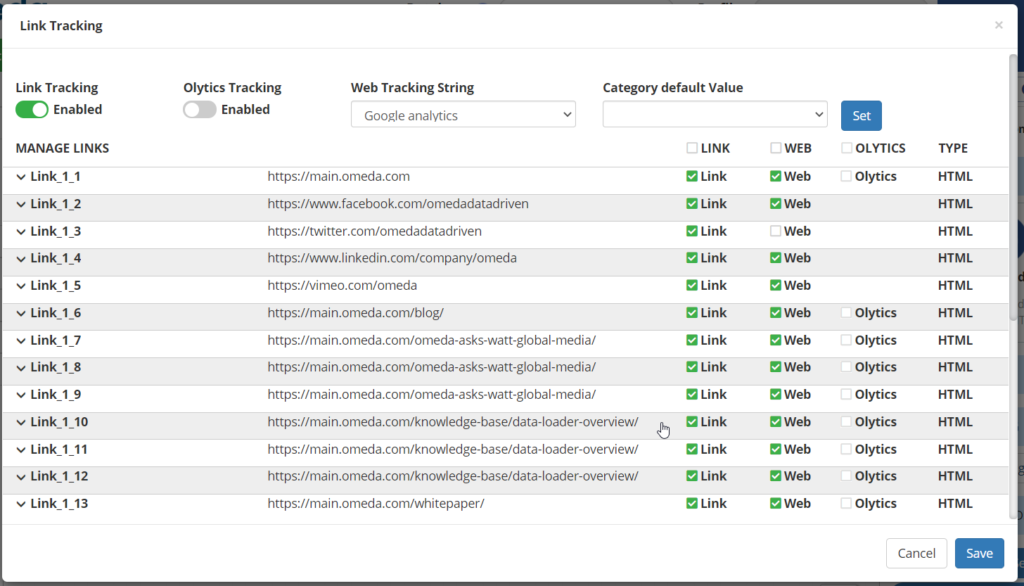Check the WEB header select-all checkbox
The image size is (1024, 586).
(776, 148)
